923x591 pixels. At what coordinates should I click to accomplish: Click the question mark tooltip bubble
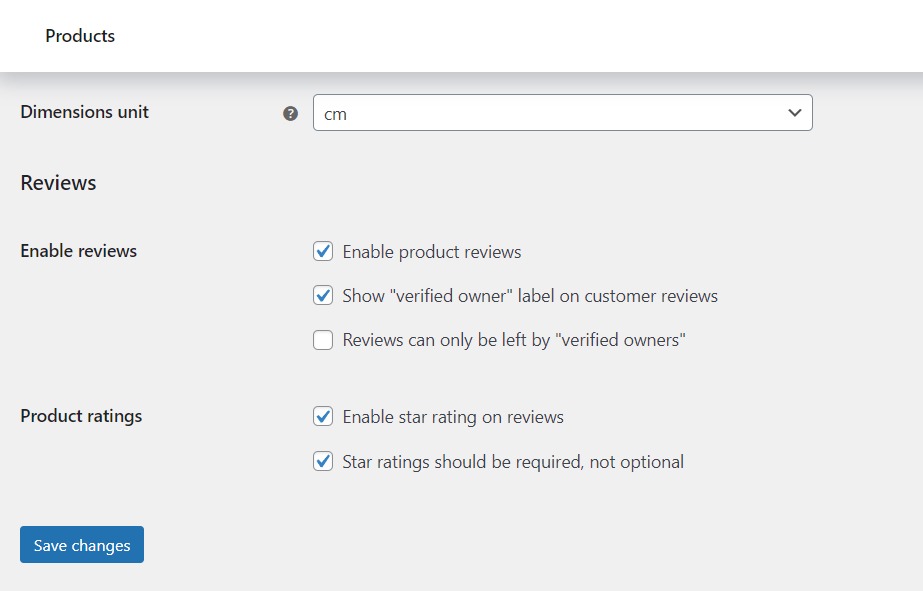[x=290, y=113]
